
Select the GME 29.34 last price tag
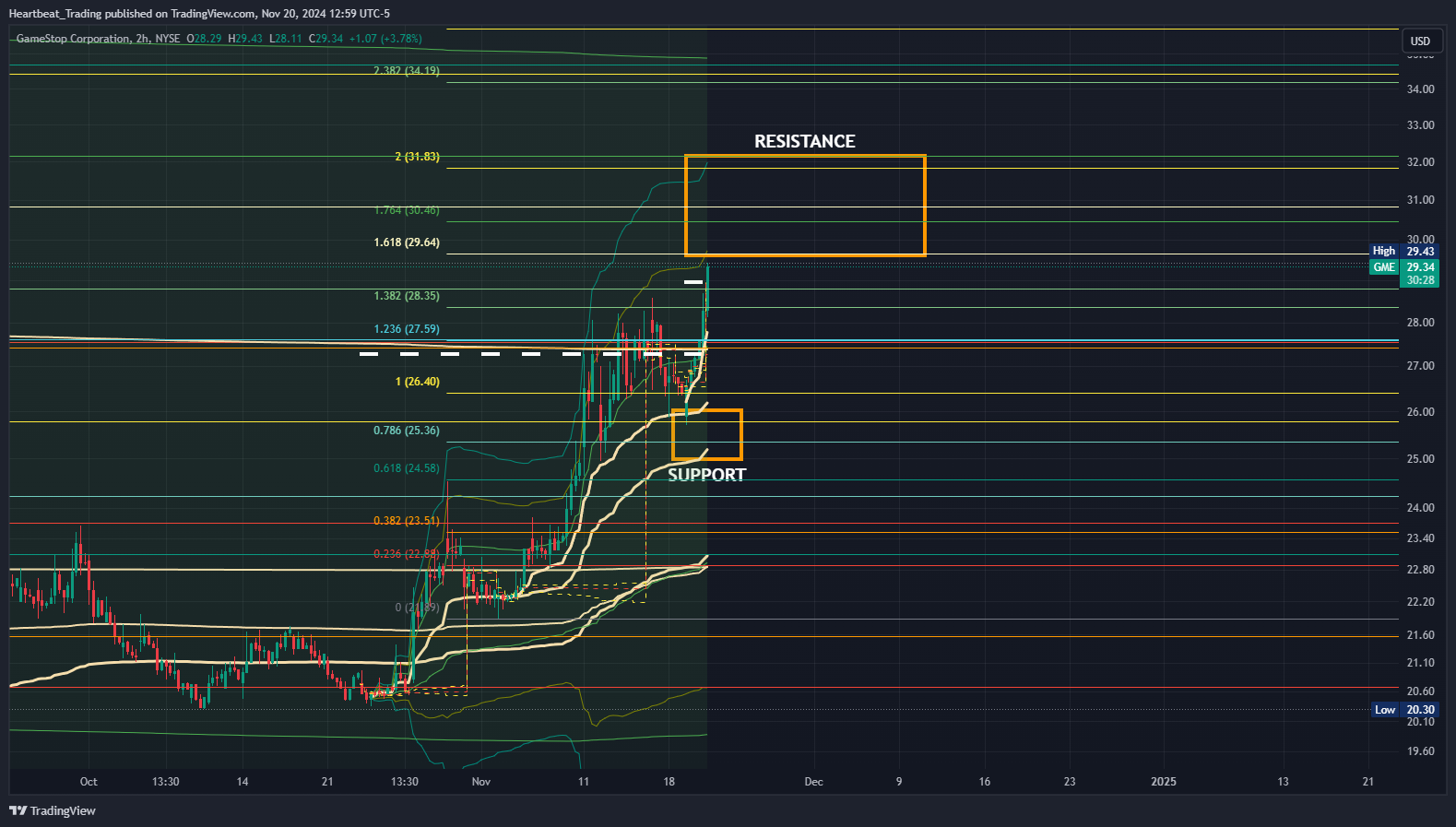[1403, 266]
